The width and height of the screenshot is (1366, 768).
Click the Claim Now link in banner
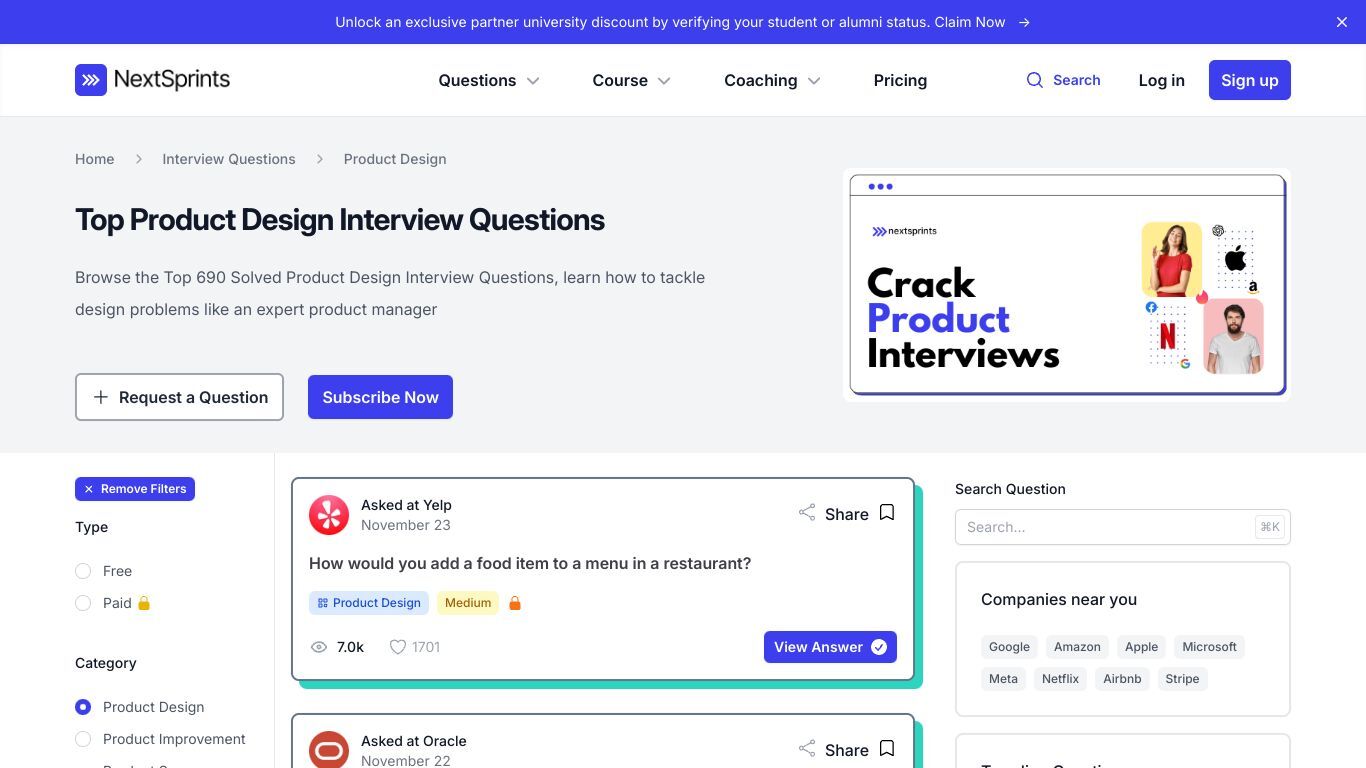[x=970, y=22]
